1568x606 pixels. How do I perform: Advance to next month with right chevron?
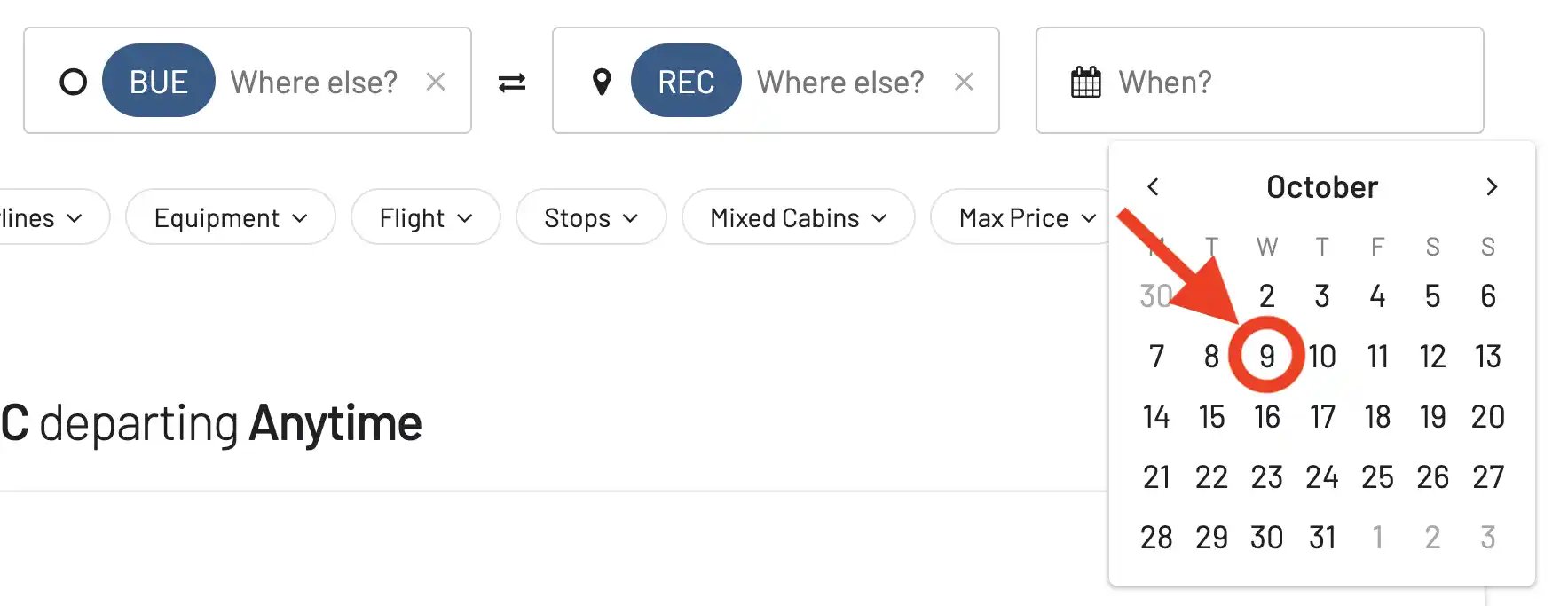click(1492, 187)
